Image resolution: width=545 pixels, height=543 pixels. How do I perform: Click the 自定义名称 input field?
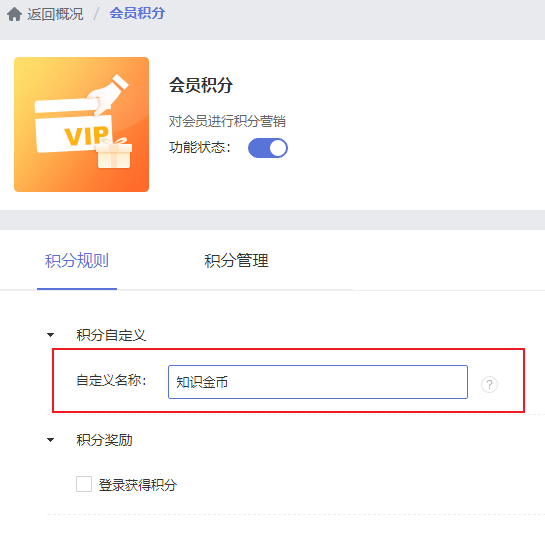click(x=318, y=382)
